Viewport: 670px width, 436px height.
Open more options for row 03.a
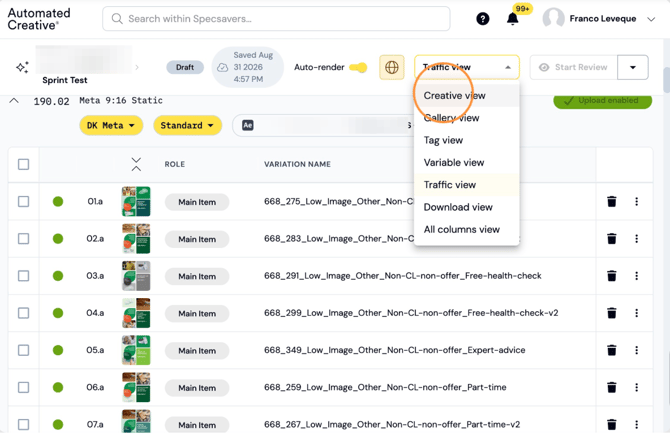coord(637,276)
